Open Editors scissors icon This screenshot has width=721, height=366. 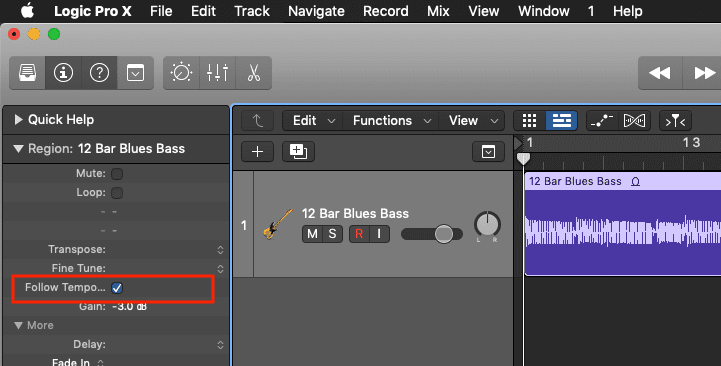pos(253,73)
